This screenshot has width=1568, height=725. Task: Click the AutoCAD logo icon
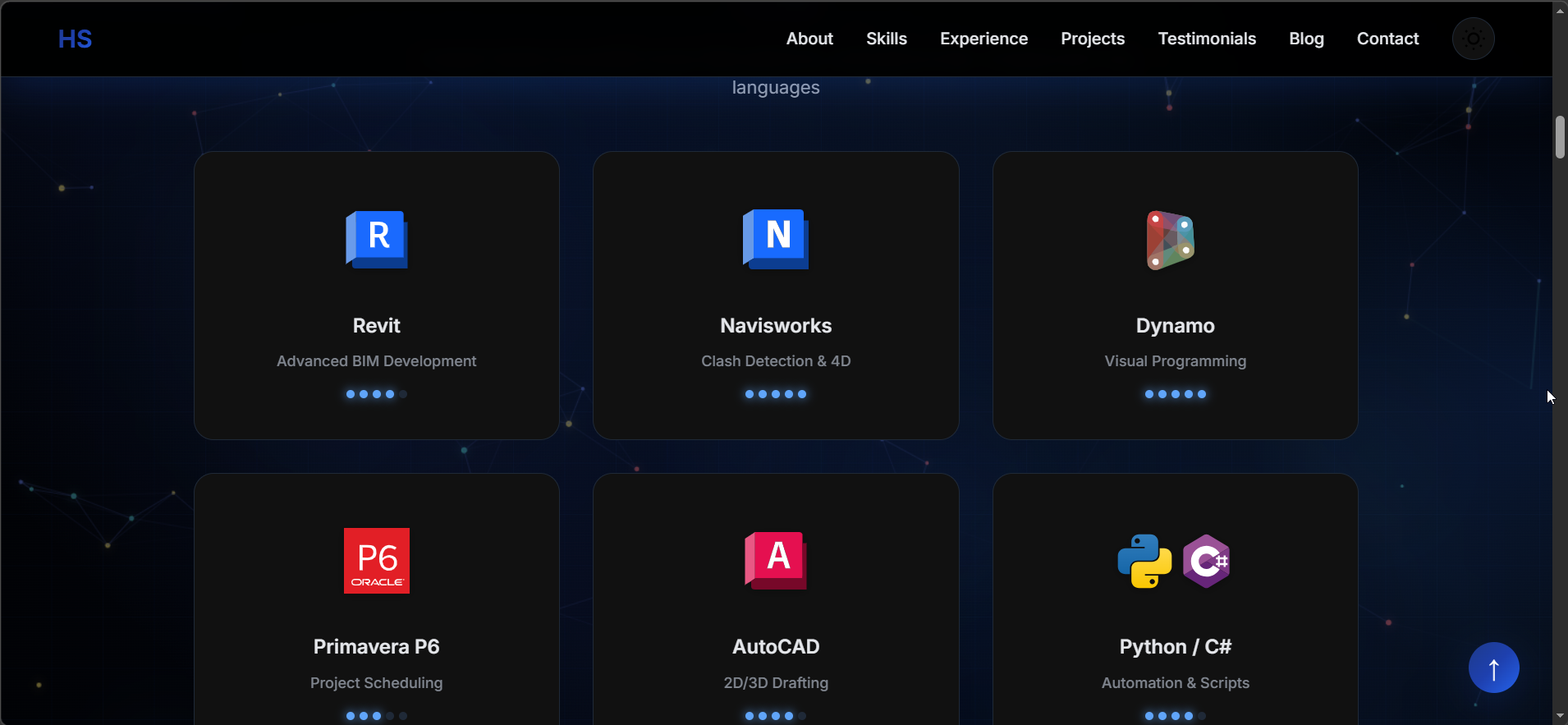(776, 561)
